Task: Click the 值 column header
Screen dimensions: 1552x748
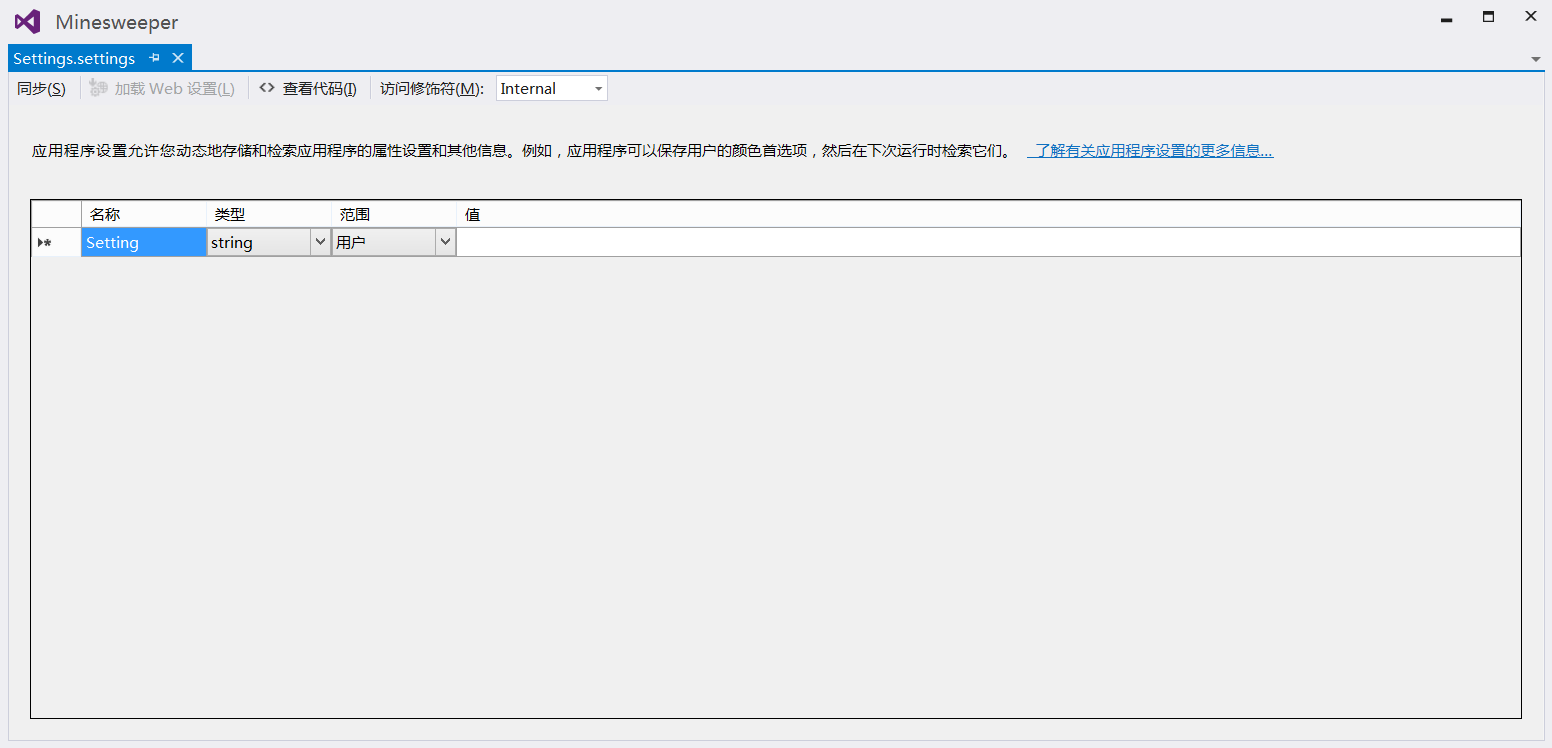Action: pyautogui.click(x=988, y=214)
